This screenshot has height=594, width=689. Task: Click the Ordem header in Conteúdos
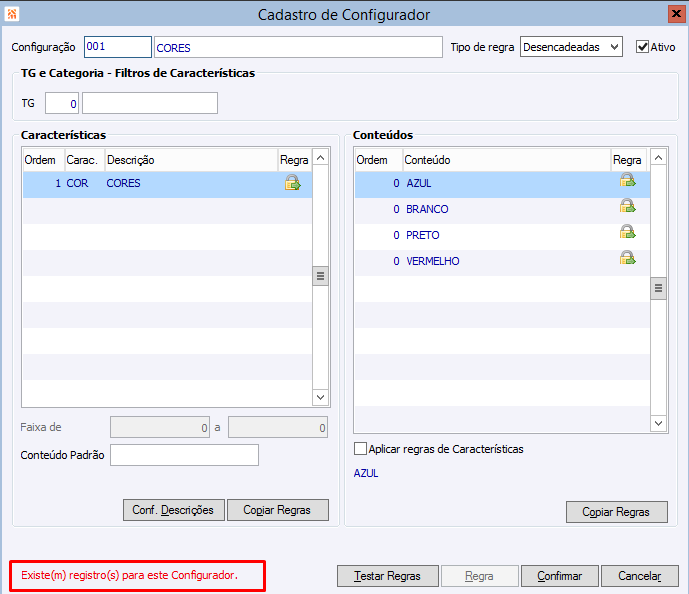click(378, 160)
